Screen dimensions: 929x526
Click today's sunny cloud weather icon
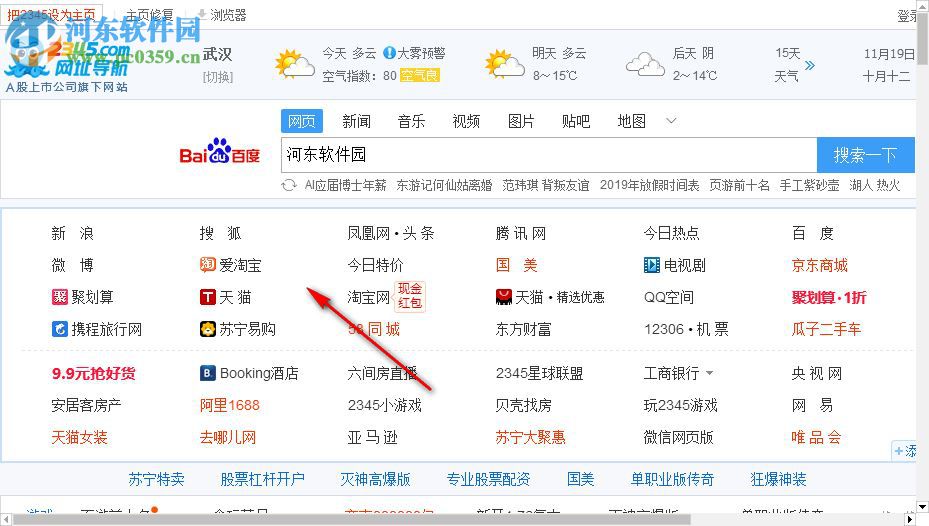(294, 64)
